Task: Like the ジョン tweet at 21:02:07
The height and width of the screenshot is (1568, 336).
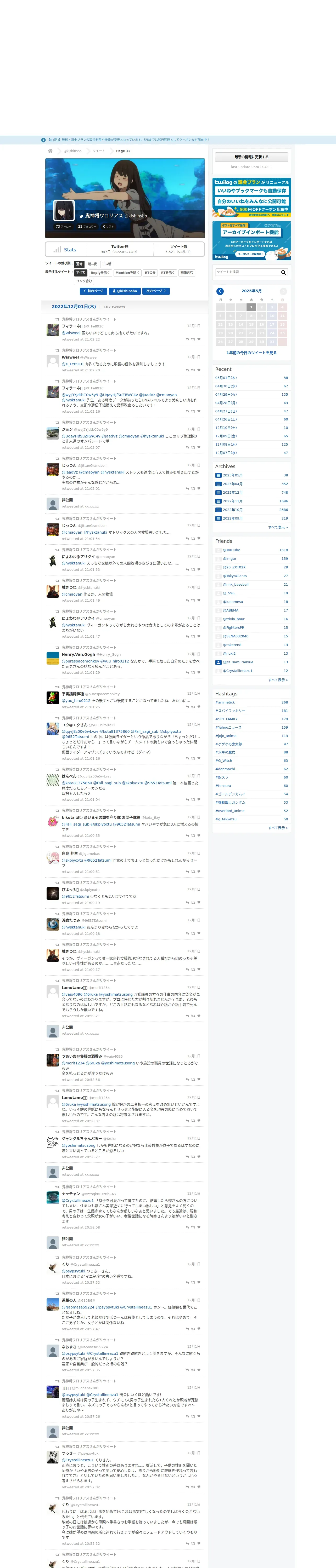Action: [x=199, y=447]
